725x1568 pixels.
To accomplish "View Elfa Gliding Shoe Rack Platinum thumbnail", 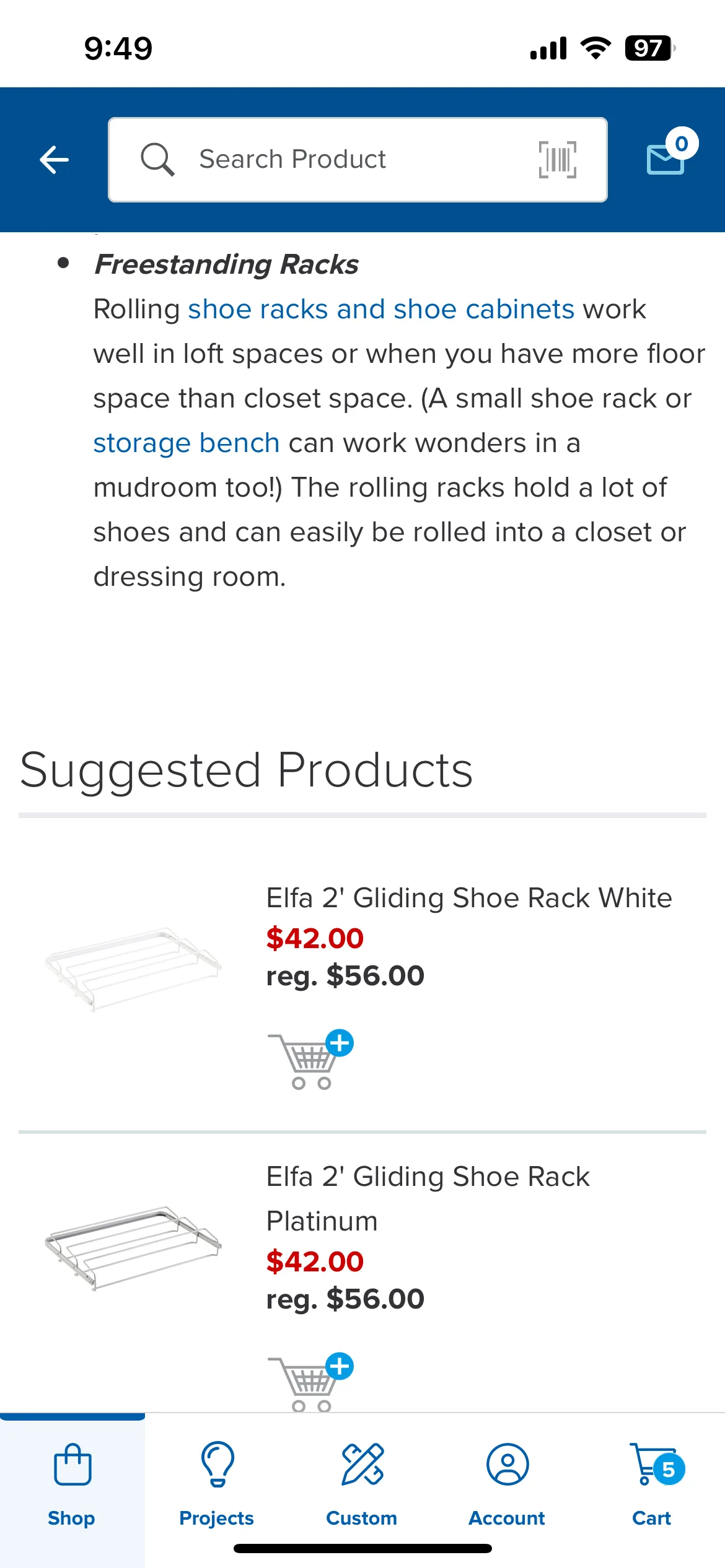I will (133, 1247).
